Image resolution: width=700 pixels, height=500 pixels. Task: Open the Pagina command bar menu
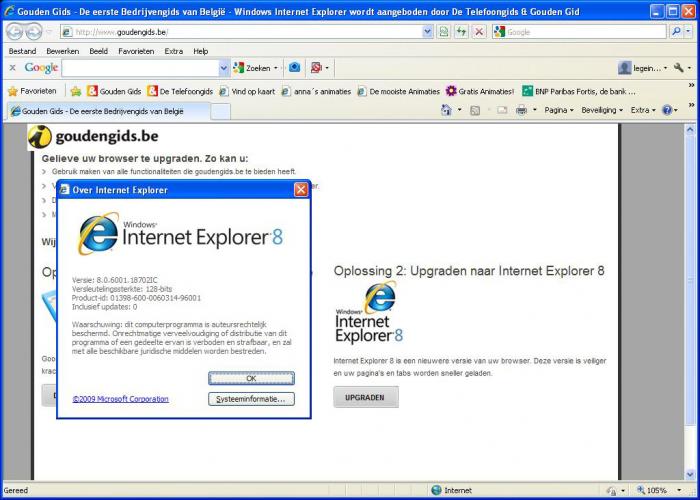coord(558,110)
